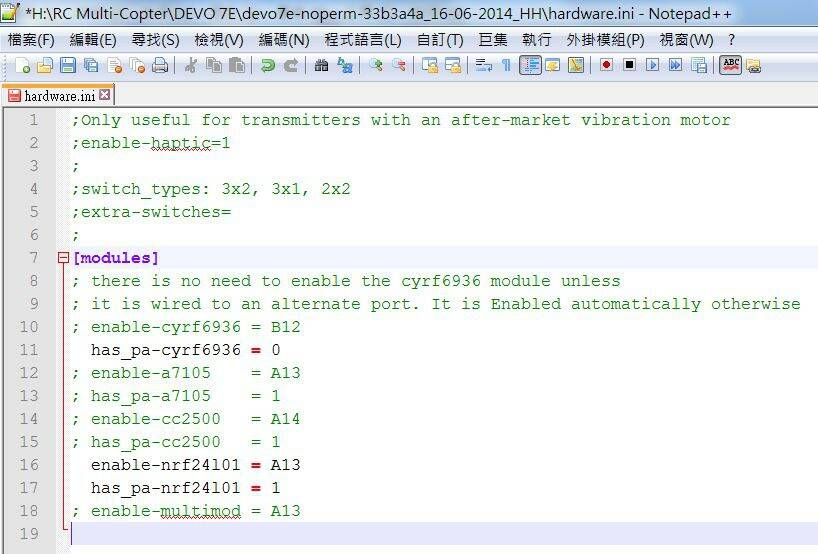Open the 檢視(V) menu

219,40
